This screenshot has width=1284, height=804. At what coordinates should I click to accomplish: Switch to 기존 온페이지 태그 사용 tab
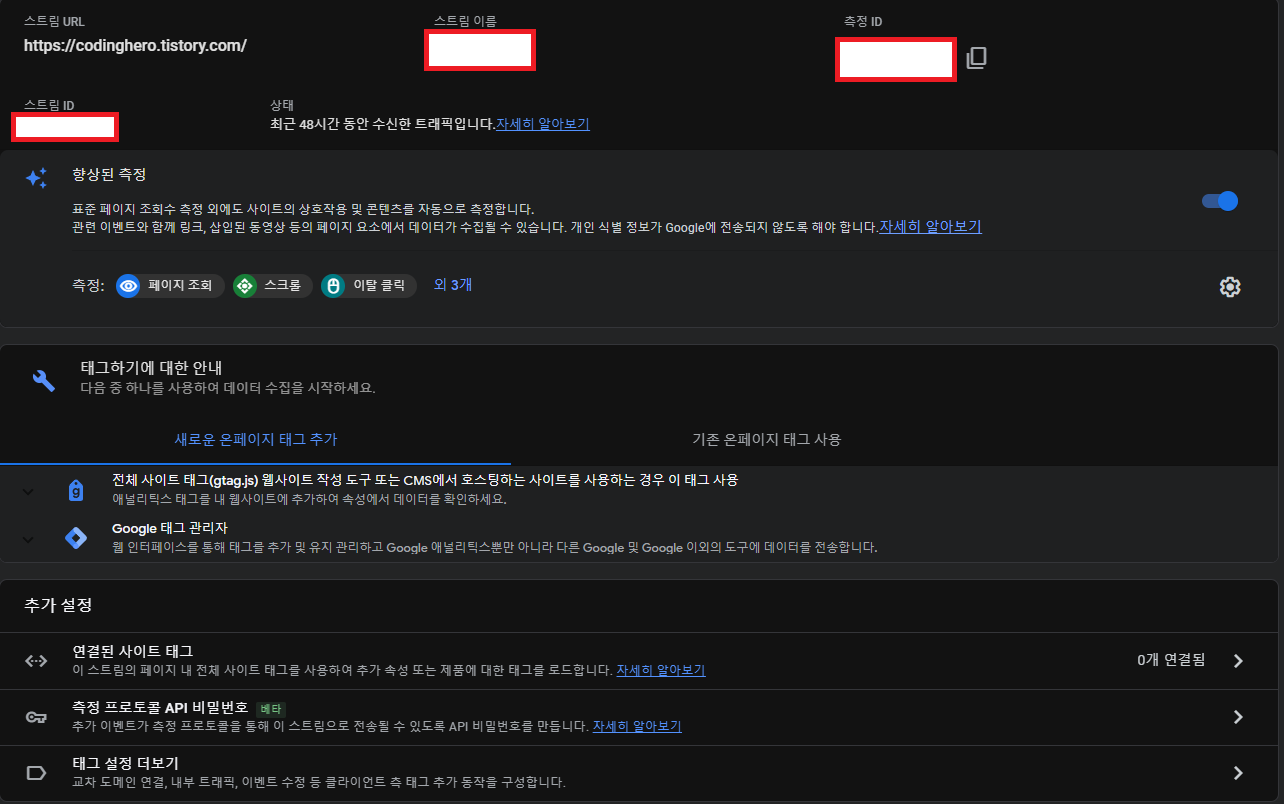click(767, 439)
